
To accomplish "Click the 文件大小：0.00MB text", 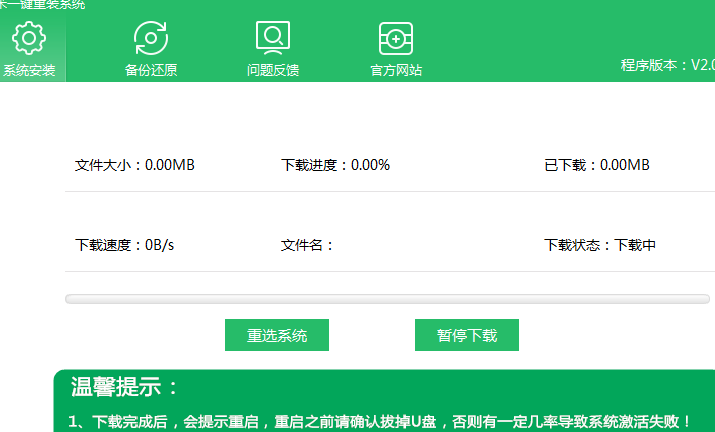I will coord(135,165).
